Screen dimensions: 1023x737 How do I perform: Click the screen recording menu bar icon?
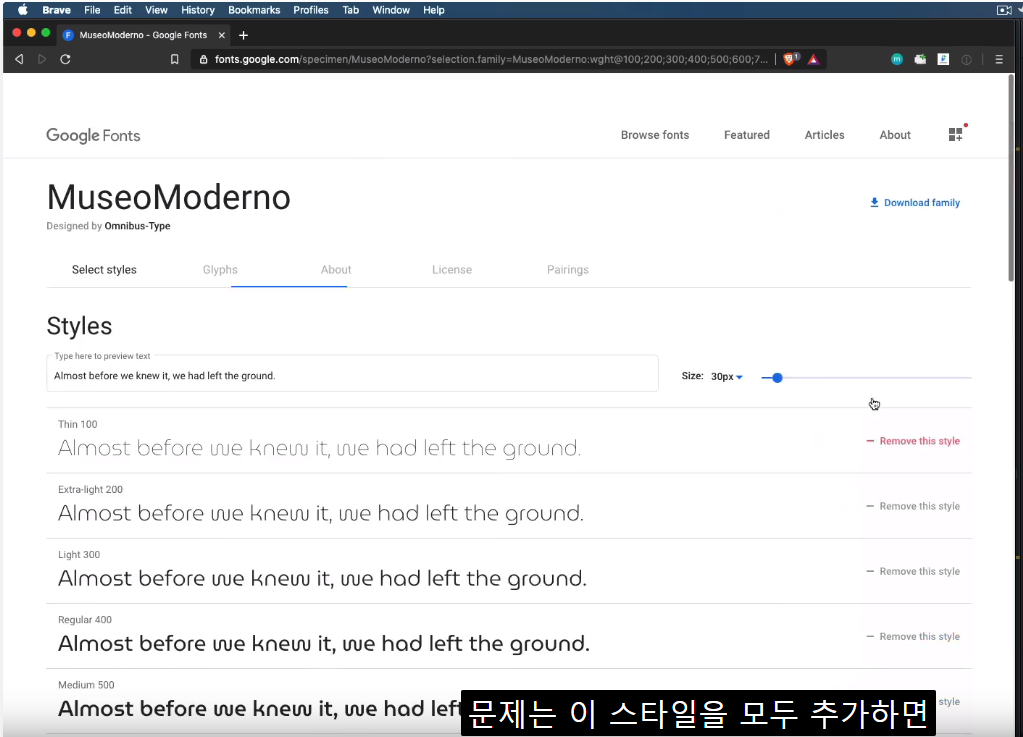click(x=1003, y=10)
